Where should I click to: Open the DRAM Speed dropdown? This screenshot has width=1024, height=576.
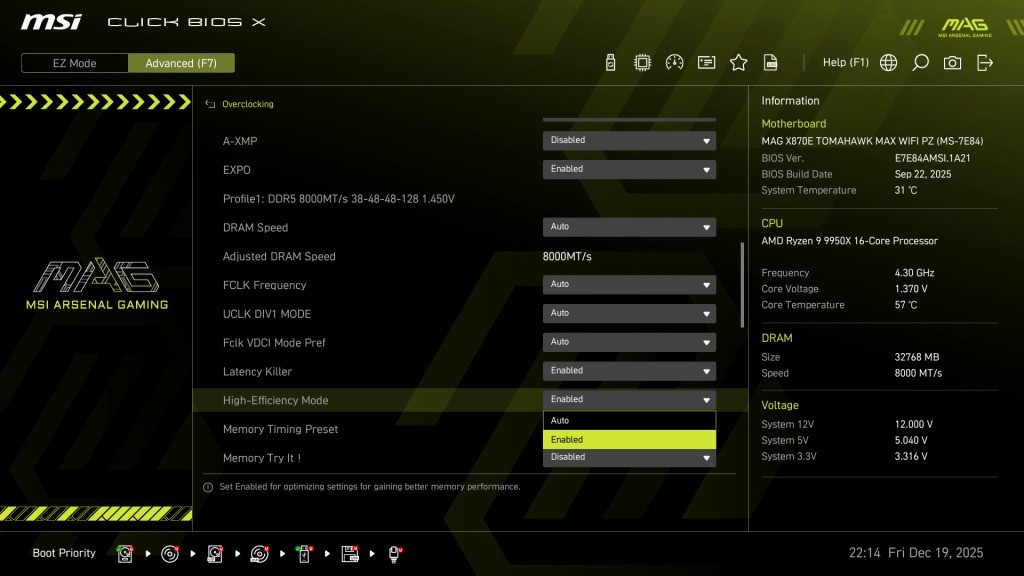point(629,227)
